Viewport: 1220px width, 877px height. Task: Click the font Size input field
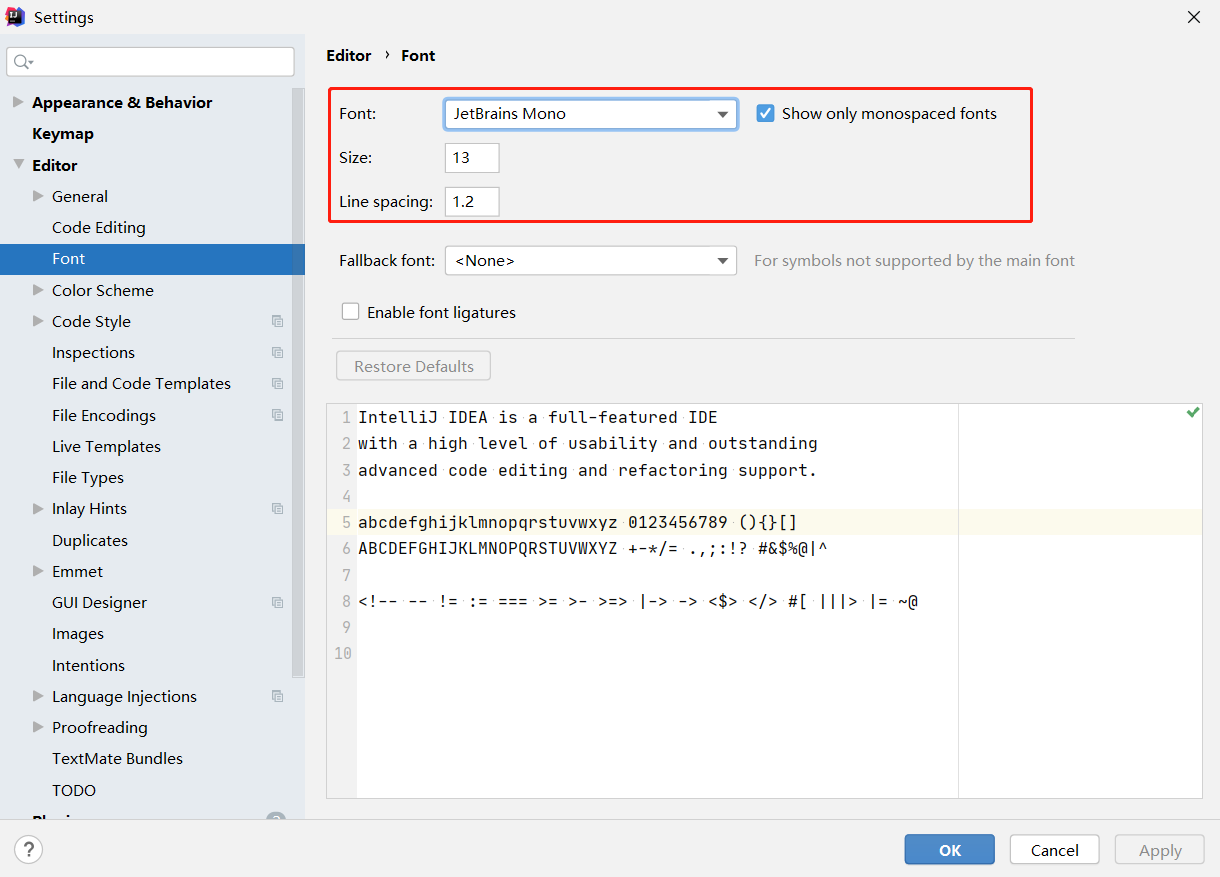[x=472, y=158]
